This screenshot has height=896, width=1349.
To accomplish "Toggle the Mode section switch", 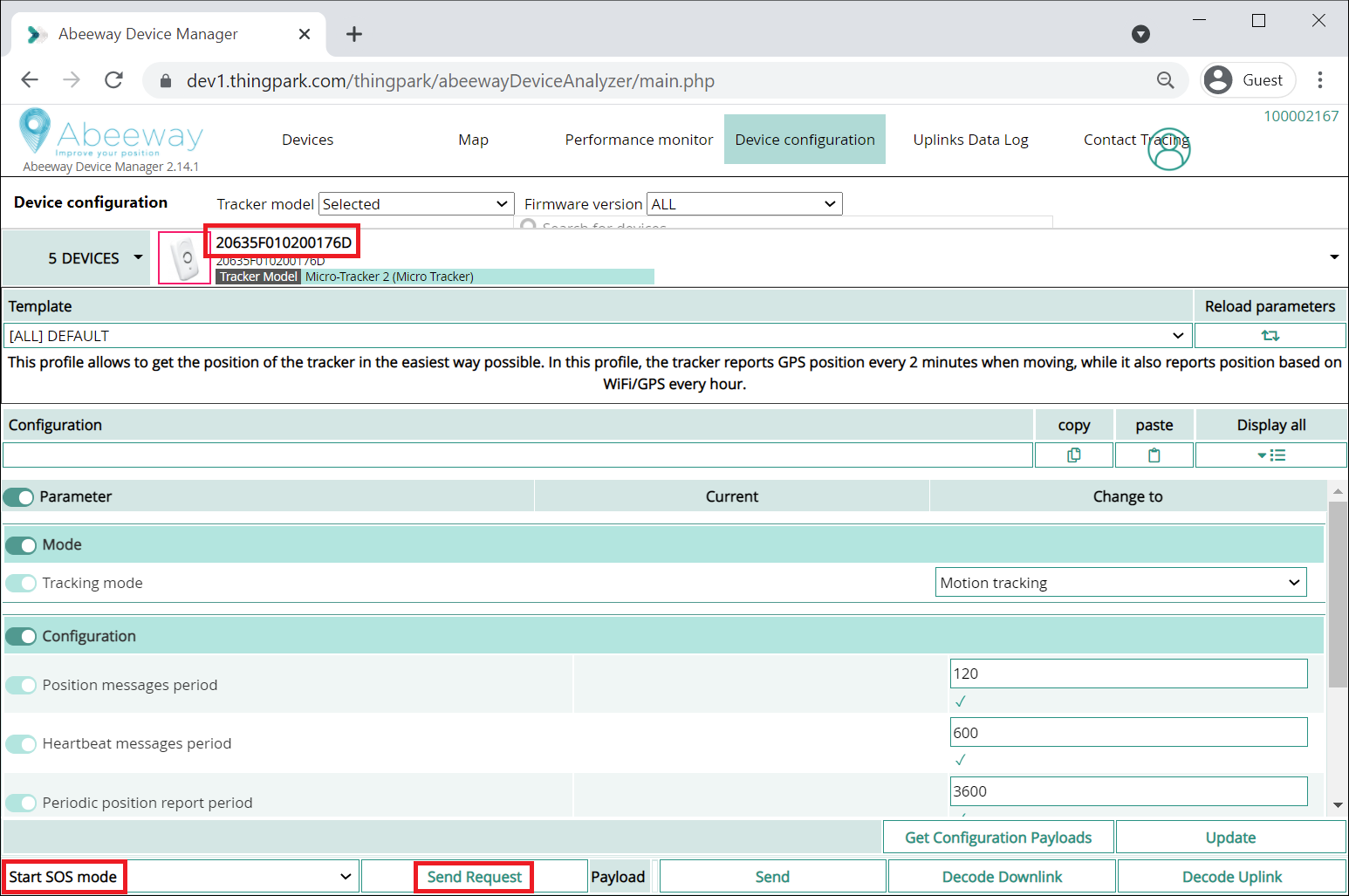I will coord(22,544).
